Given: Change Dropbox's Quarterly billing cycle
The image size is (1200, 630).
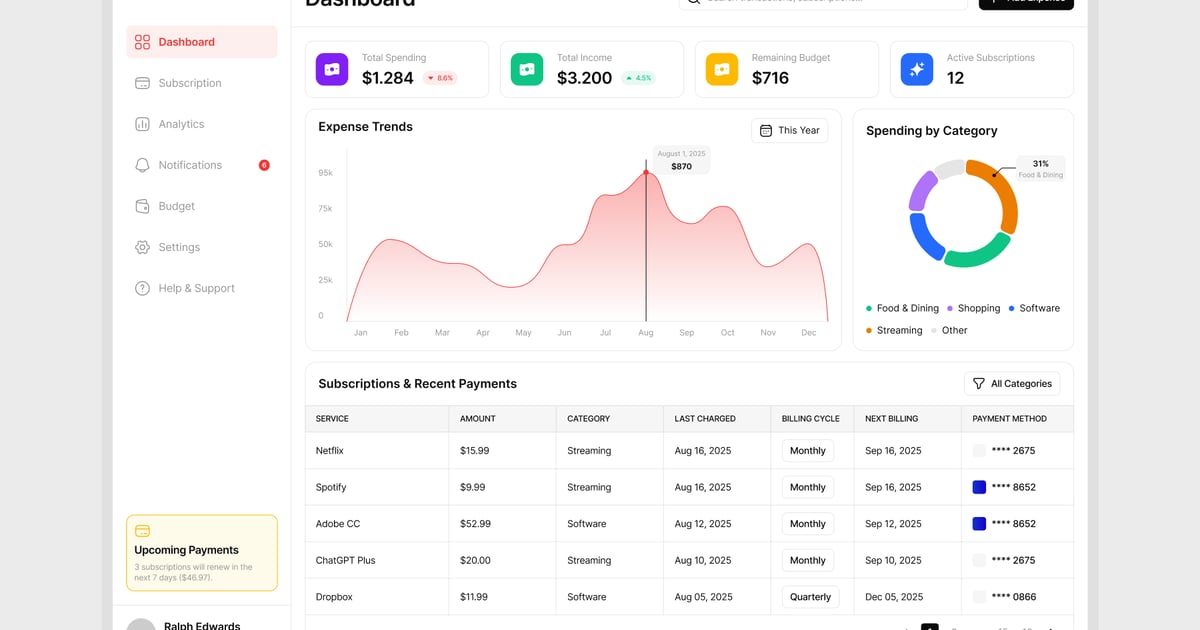Looking at the screenshot, I should (809, 597).
